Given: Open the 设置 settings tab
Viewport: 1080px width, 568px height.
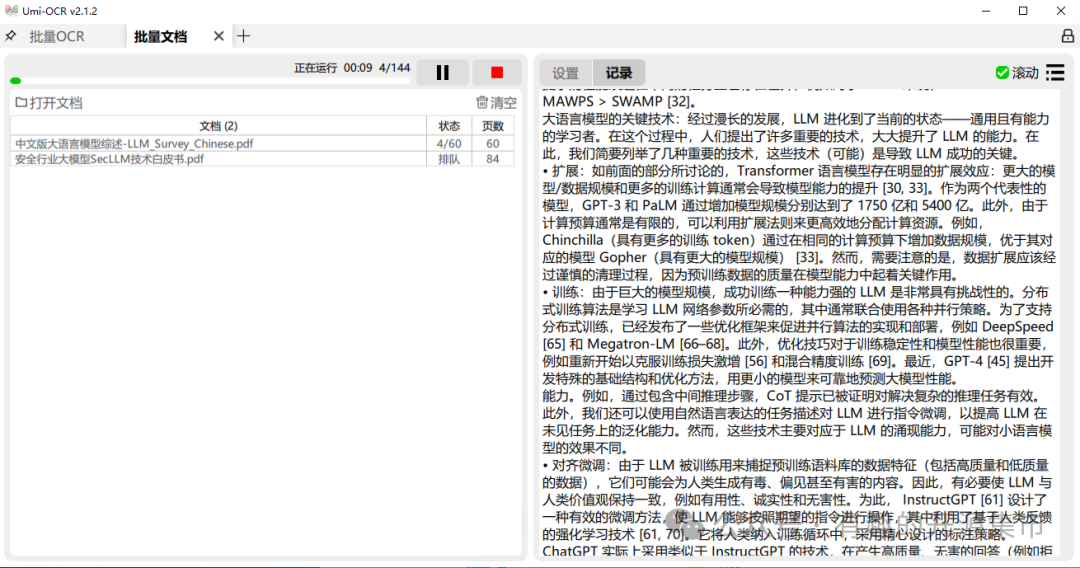Looking at the screenshot, I should [x=566, y=73].
